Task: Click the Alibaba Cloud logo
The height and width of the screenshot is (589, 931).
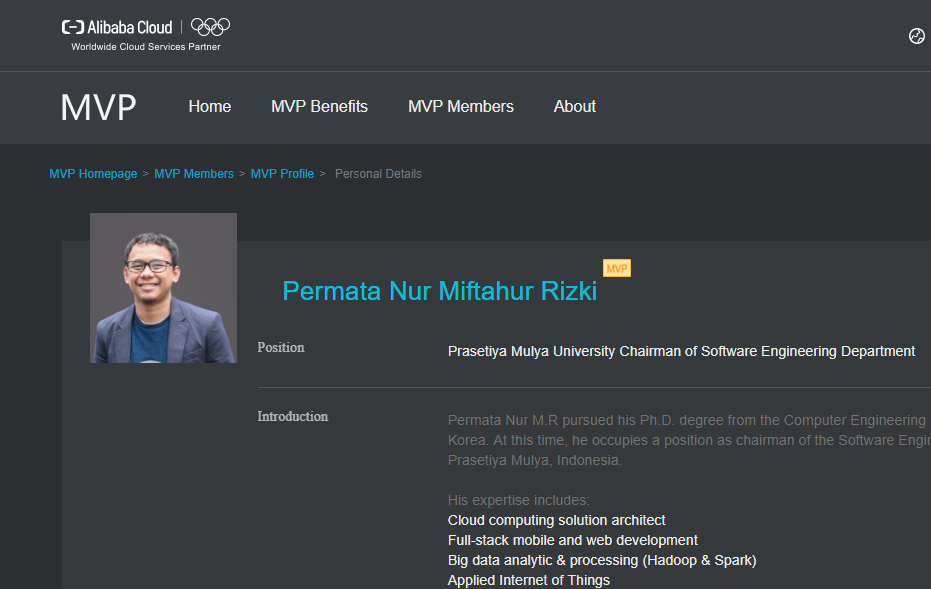Action: [117, 27]
